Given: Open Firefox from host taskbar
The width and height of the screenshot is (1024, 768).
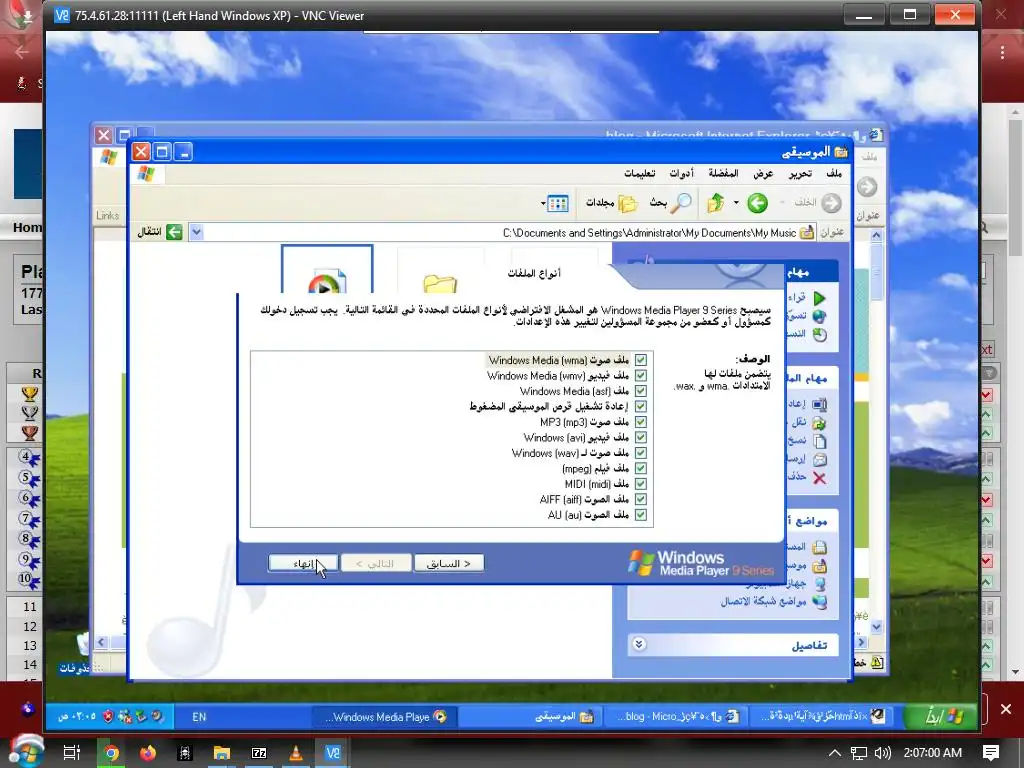Looking at the screenshot, I should click(148, 753).
